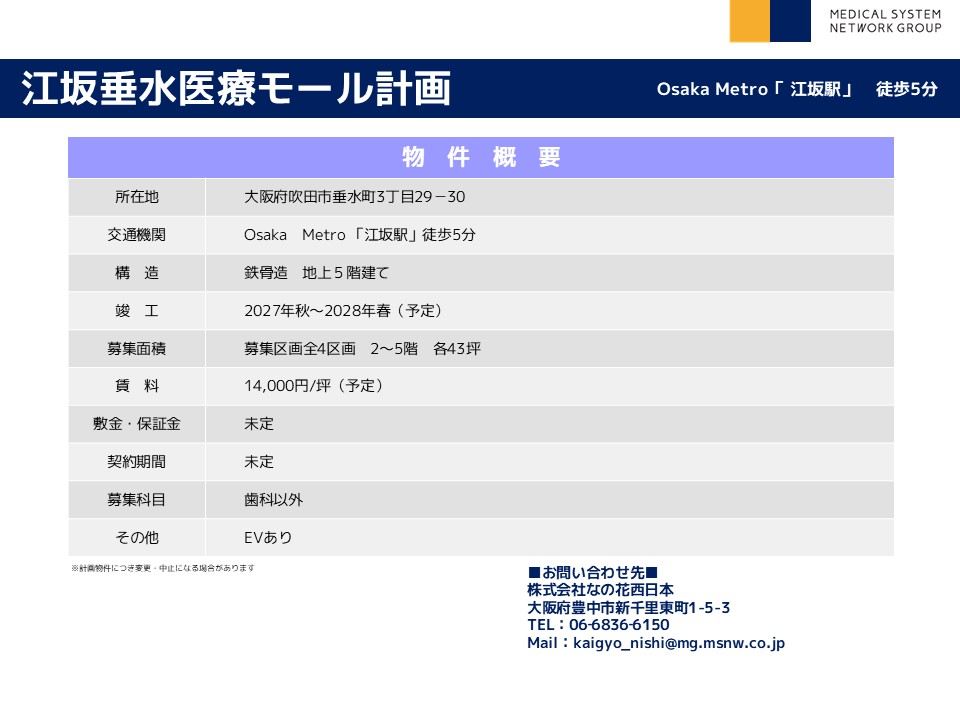Viewport: 960px width, 720px height.
Task: Select the 敷金・保証金 row label
Action: [137, 424]
